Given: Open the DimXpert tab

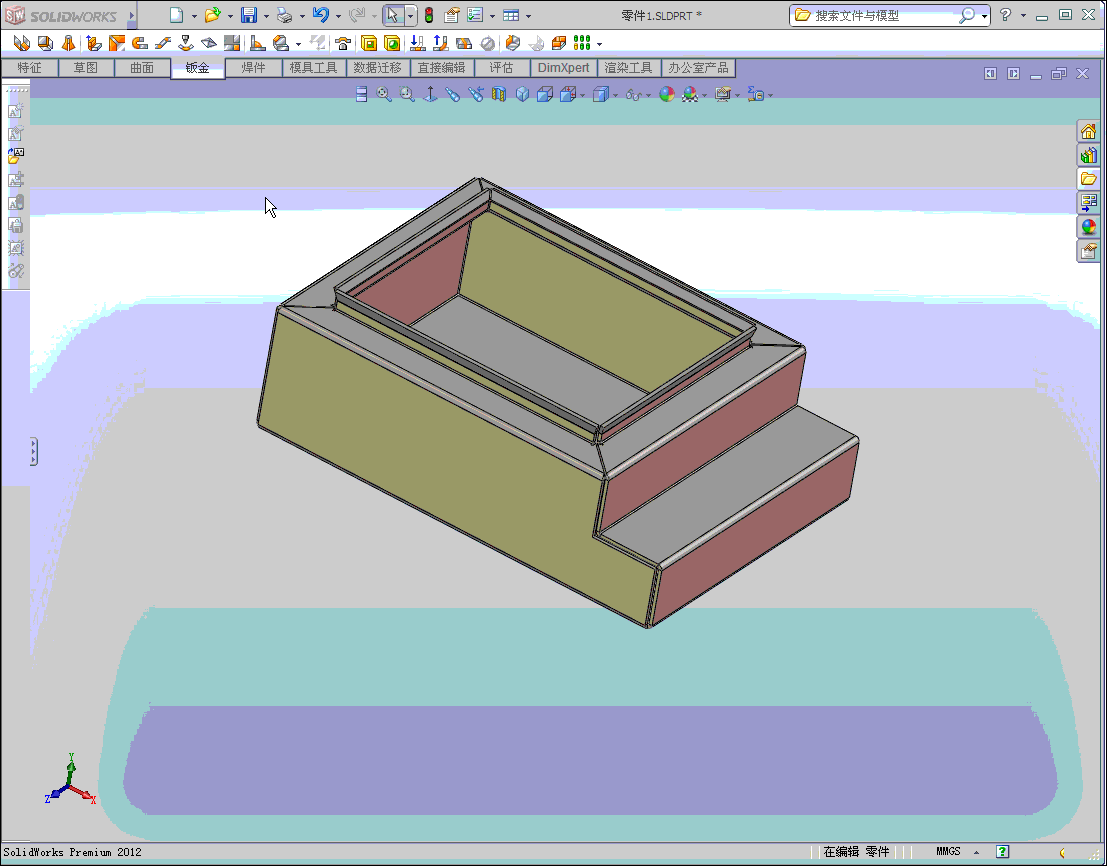Looking at the screenshot, I should pyautogui.click(x=563, y=68).
